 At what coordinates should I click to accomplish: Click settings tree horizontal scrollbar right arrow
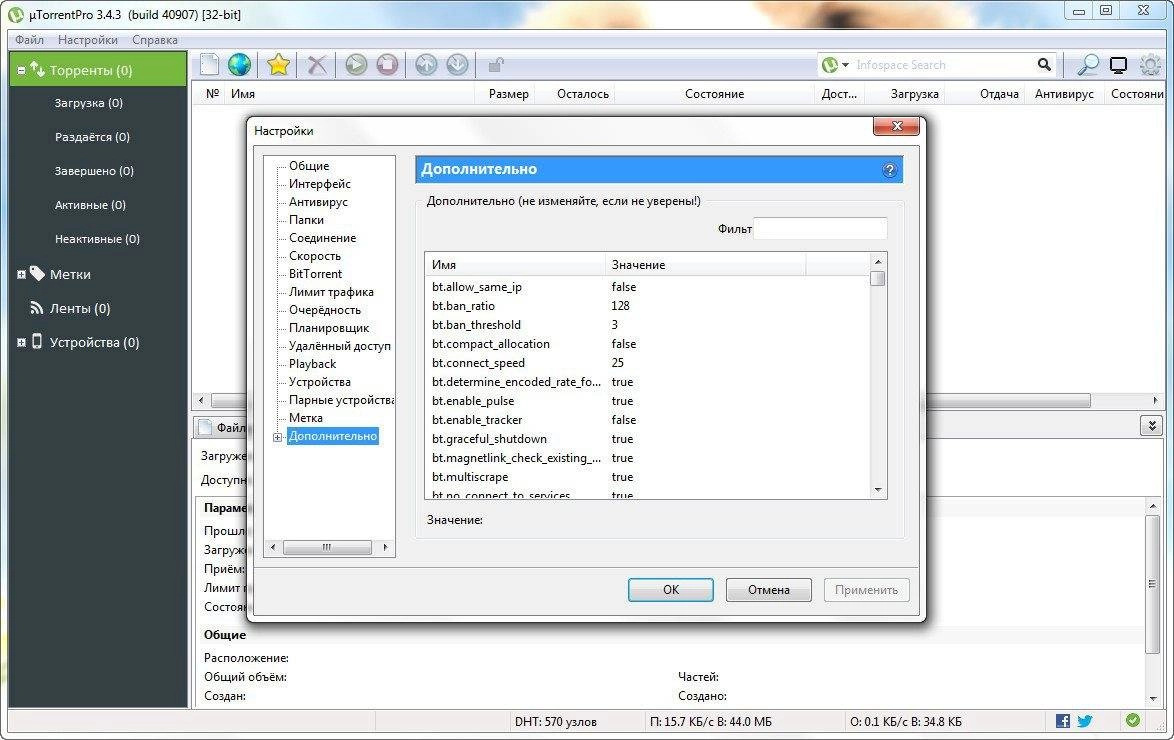(385, 548)
